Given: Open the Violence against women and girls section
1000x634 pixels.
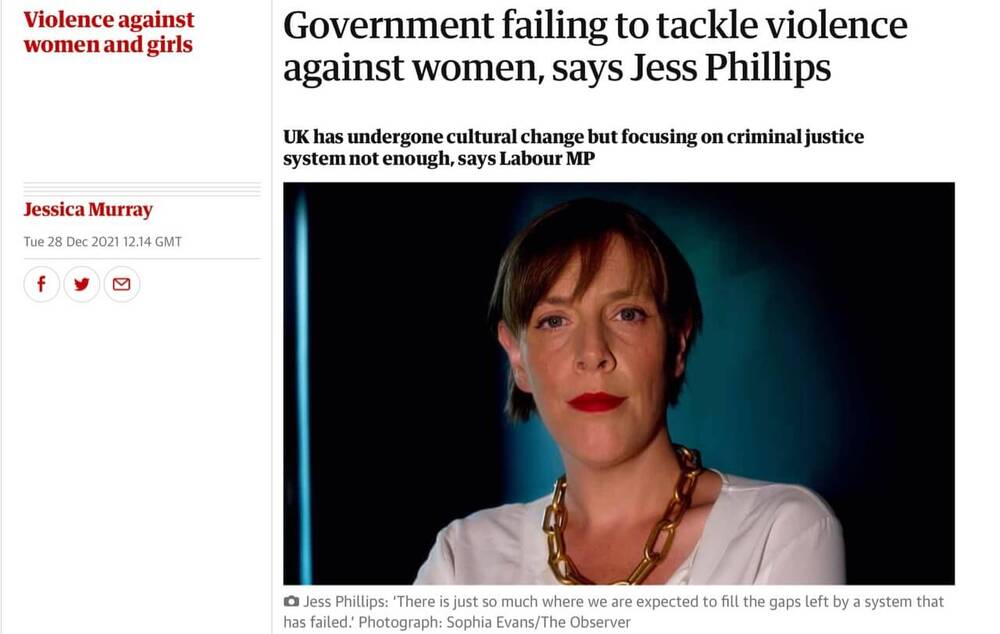Looking at the screenshot, I should tap(108, 32).
